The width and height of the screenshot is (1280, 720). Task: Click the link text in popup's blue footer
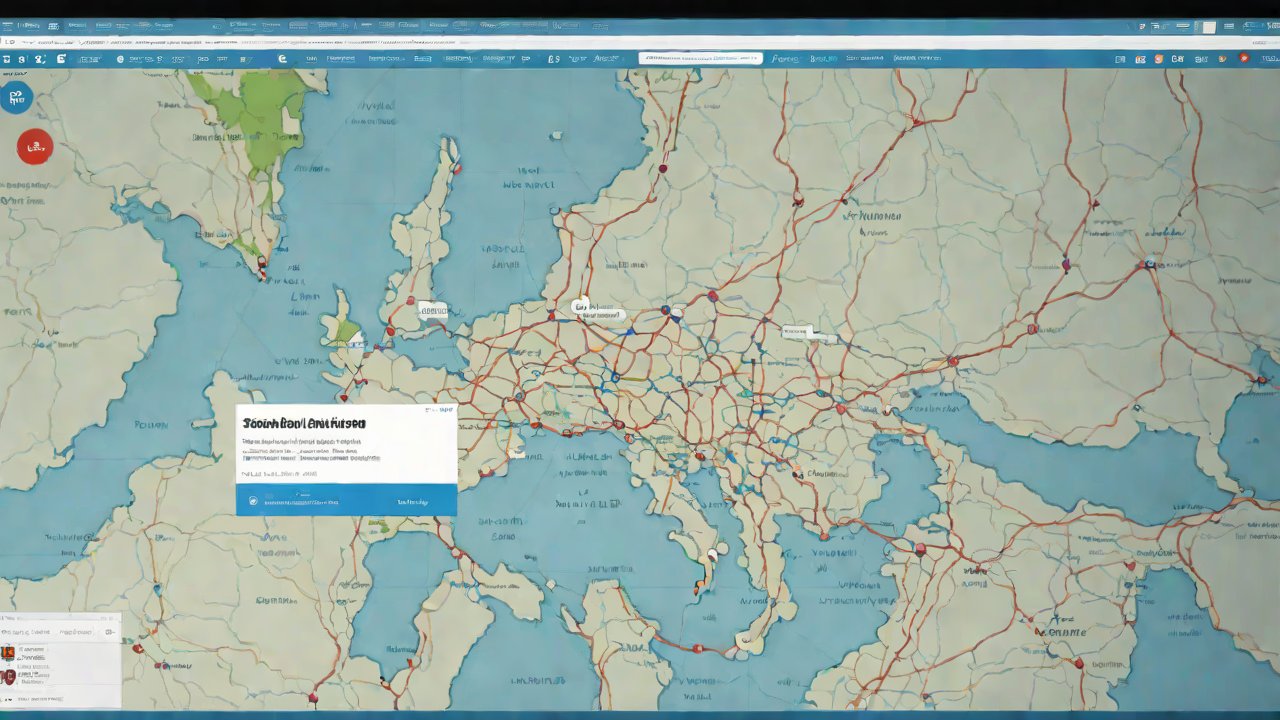300,502
